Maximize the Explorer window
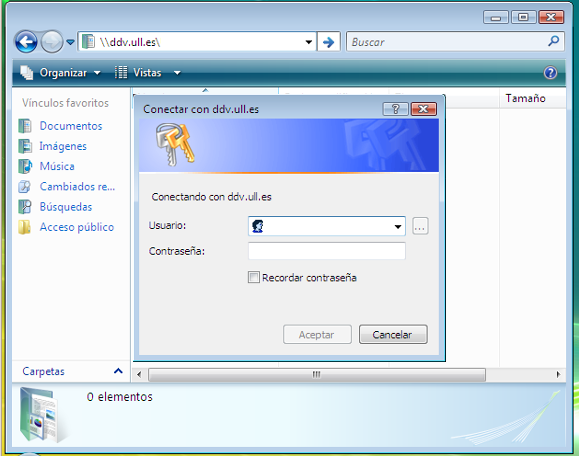 [x=523, y=17]
